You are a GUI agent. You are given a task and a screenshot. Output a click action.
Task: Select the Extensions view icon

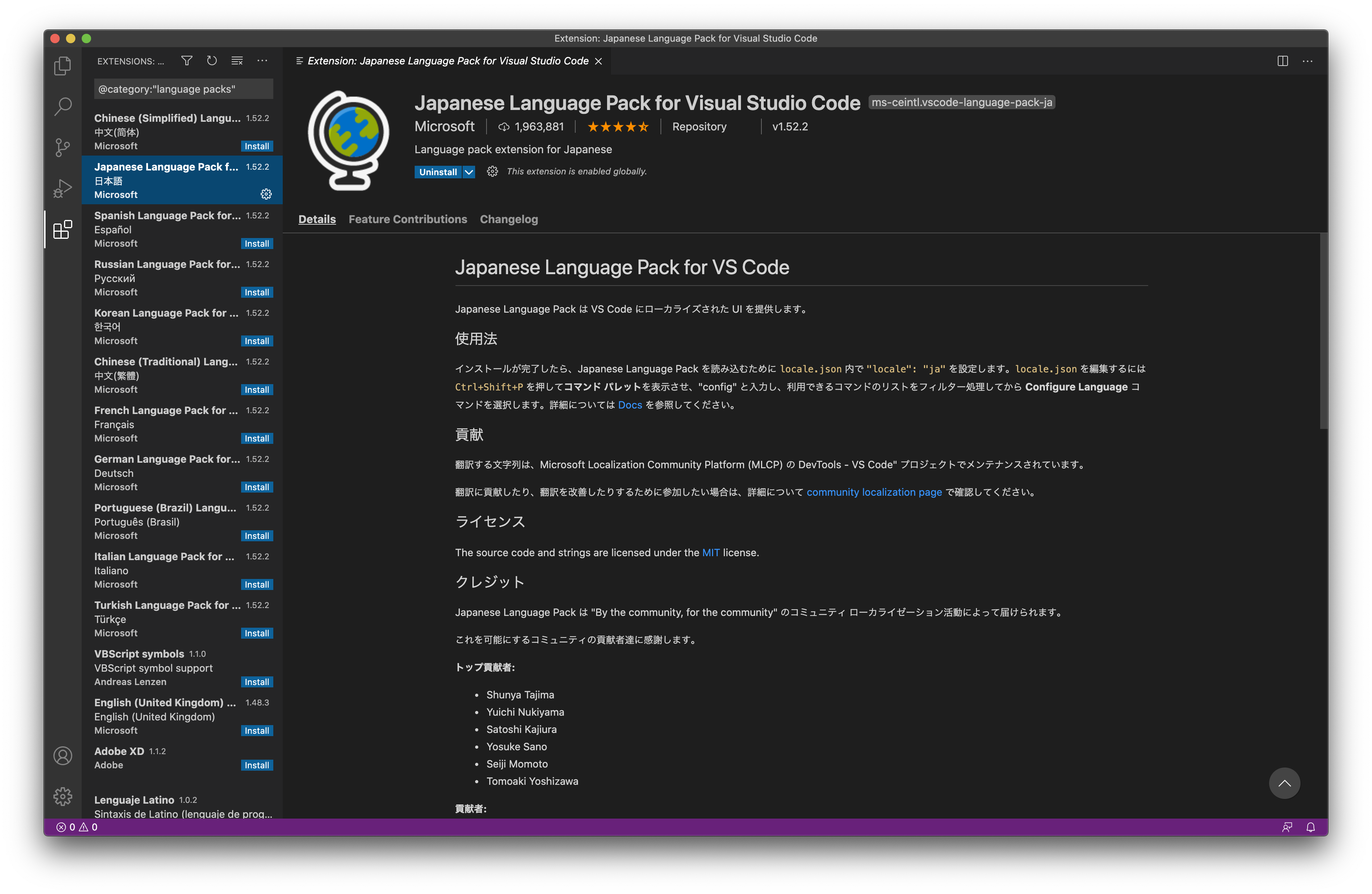coord(62,229)
